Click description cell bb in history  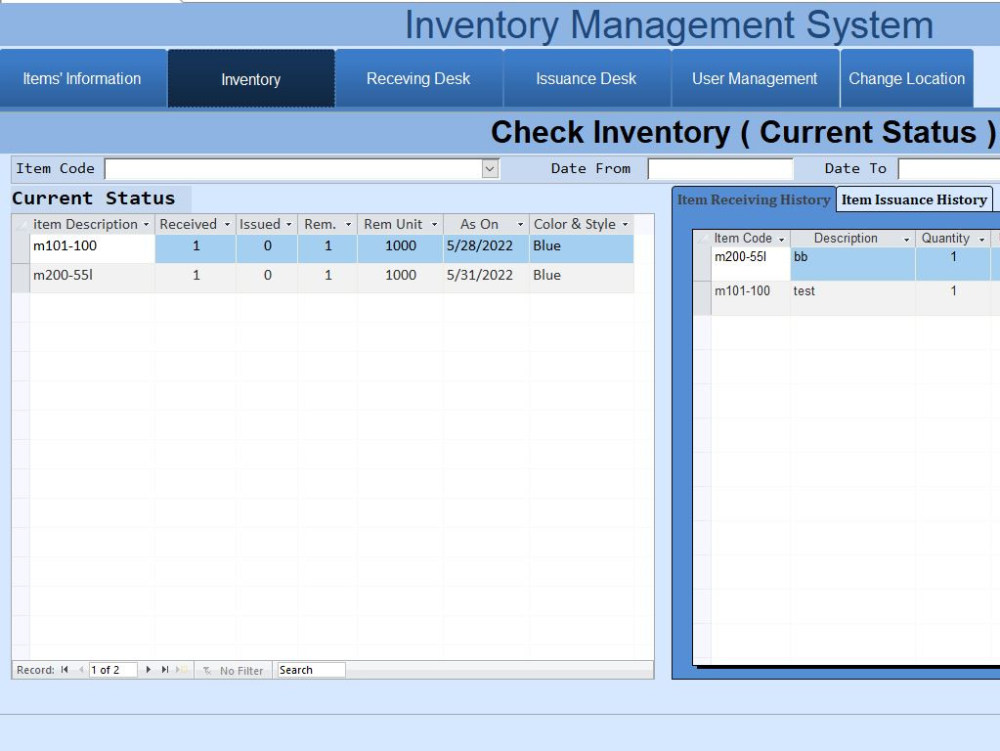pyautogui.click(x=853, y=263)
